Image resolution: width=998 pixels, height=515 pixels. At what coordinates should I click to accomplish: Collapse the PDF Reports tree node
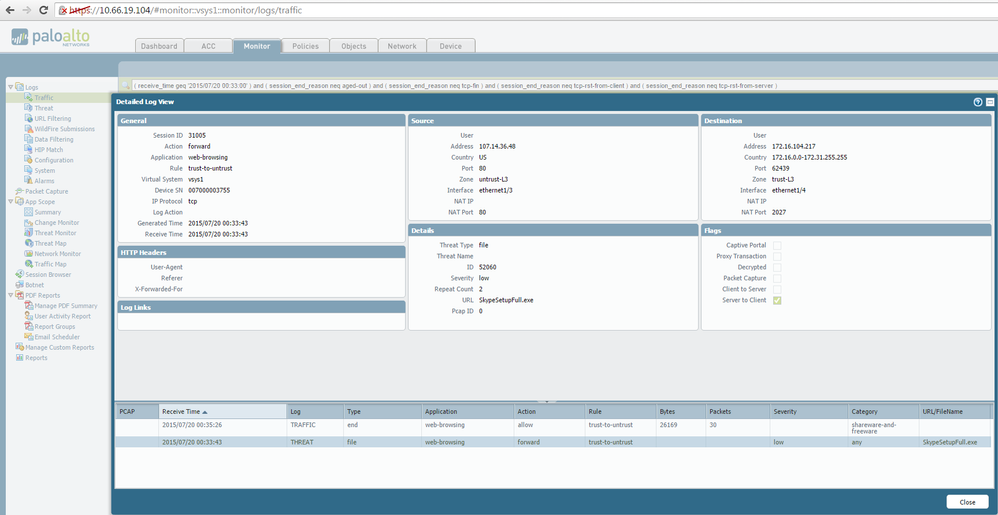click(10, 295)
